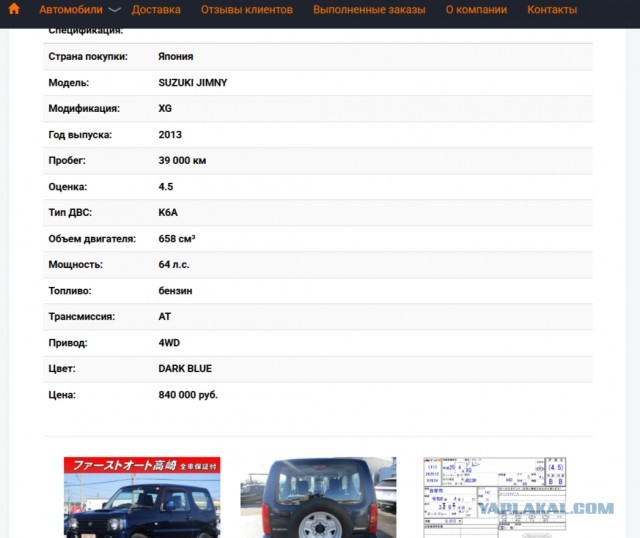Click the label Тип ДВС:
The image size is (640, 538).
point(70,212)
